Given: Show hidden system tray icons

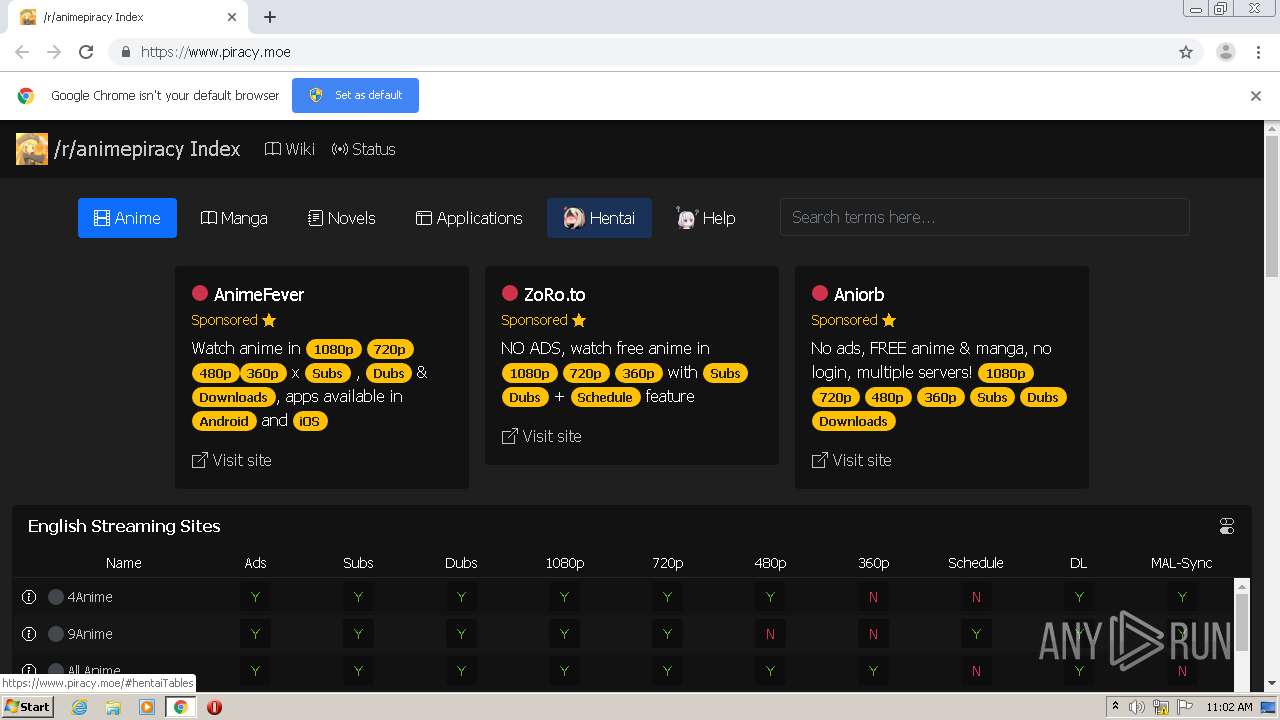Looking at the screenshot, I should tap(1114, 707).
